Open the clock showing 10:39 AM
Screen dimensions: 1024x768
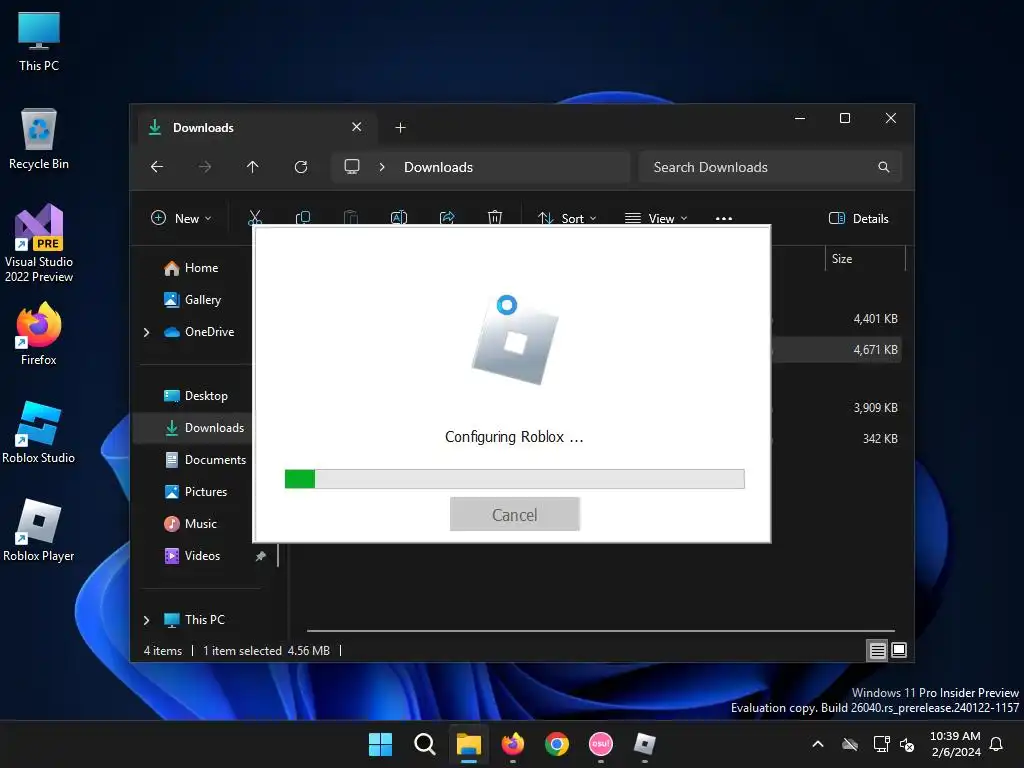(x=955, y=744)
